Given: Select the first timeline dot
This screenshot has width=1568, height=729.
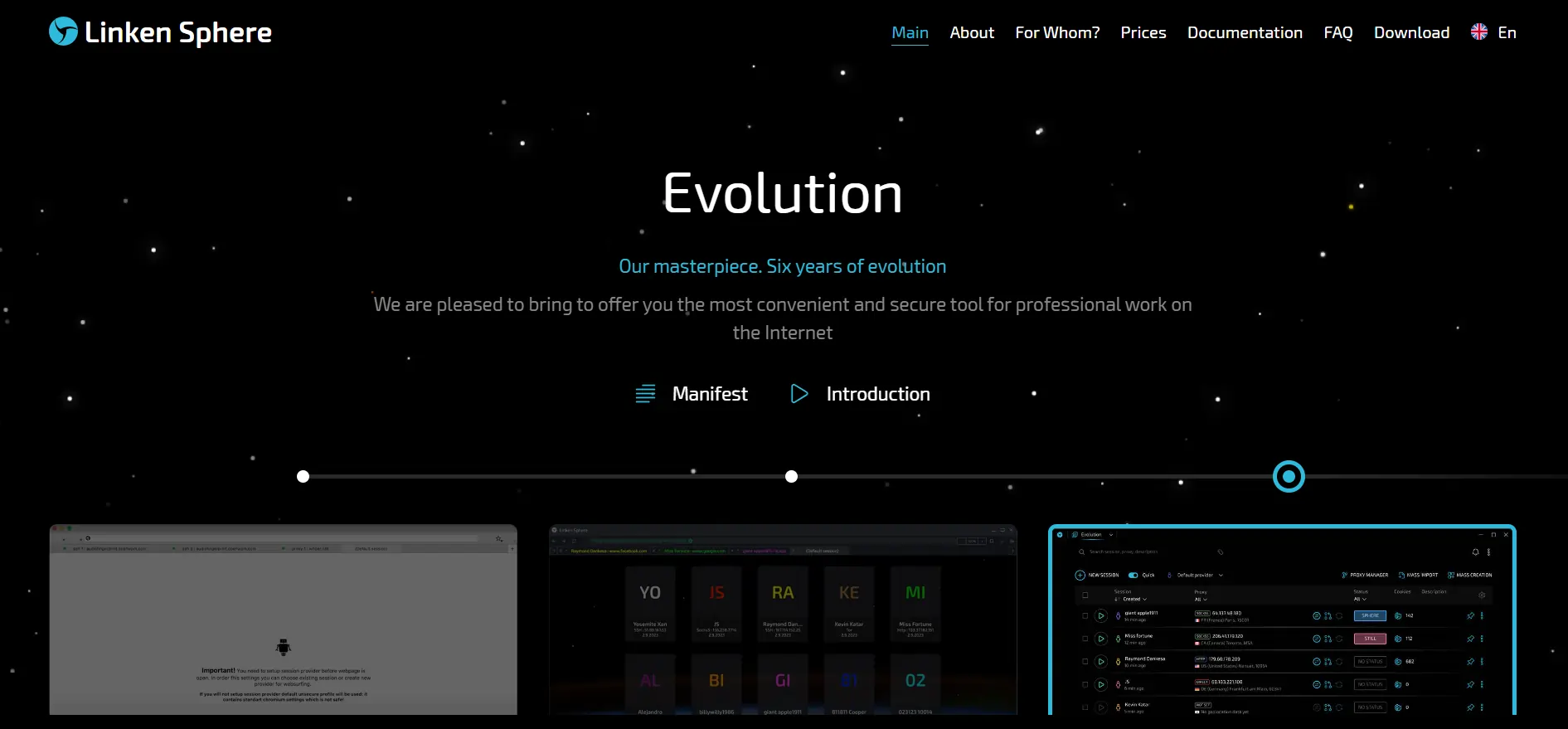Looking at the screenshot, I should click(x=303, y=476).
